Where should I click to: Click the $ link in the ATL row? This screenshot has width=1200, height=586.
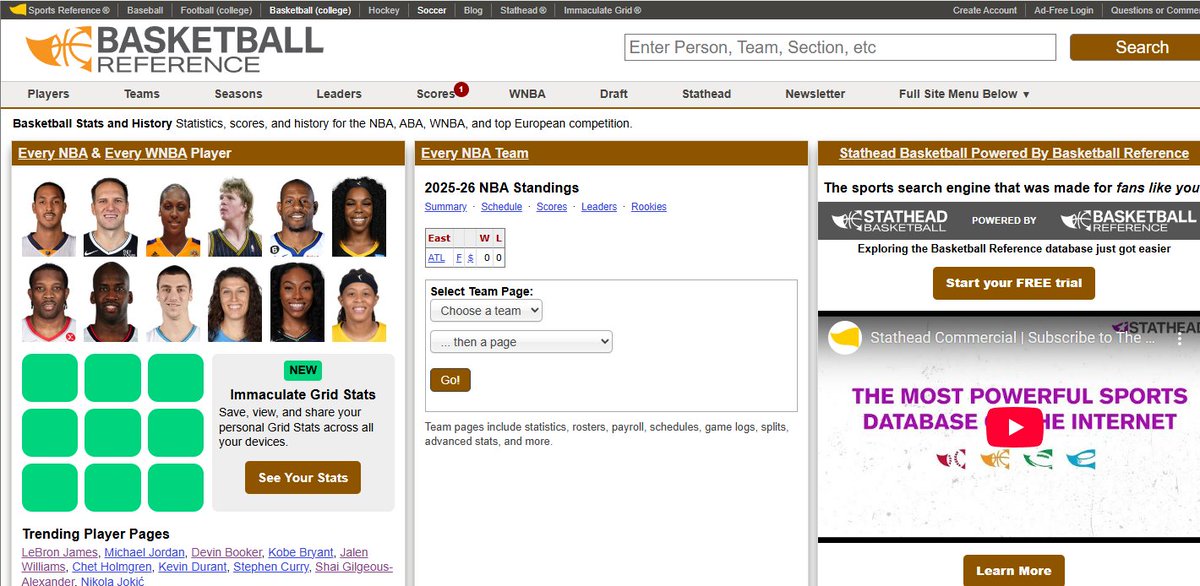(x=471, y=258)
